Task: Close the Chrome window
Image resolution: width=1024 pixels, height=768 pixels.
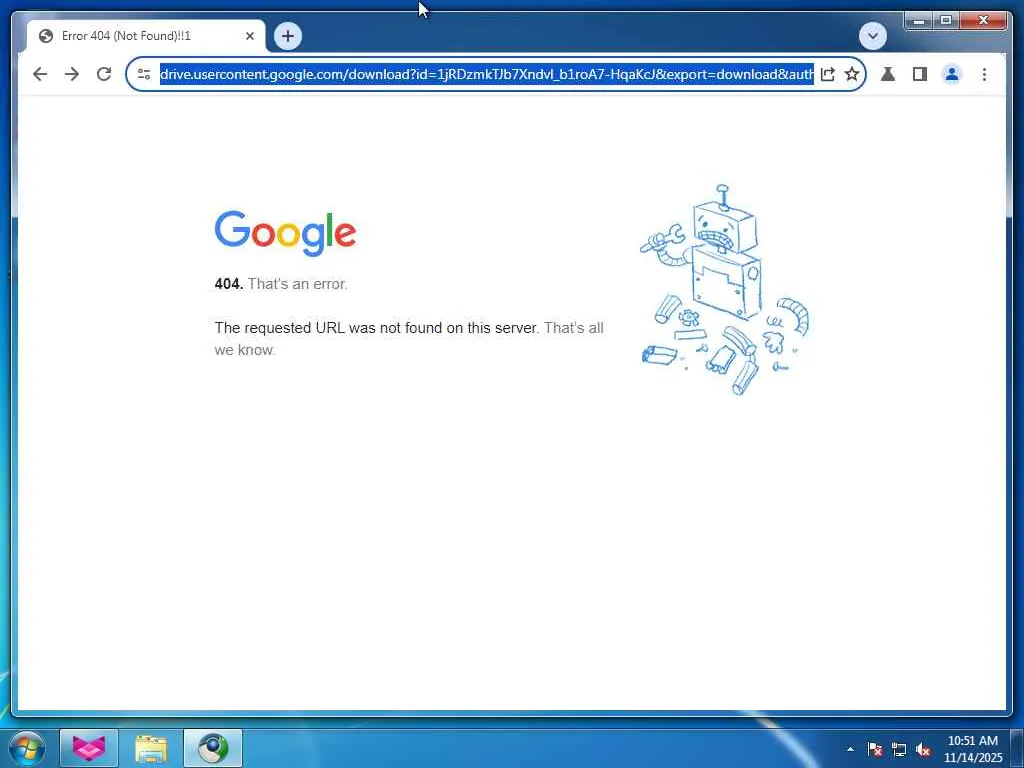Action: coord(983,21)
